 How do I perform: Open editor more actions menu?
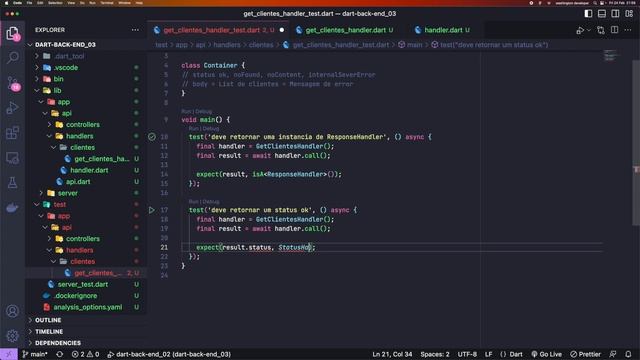pyautogui.click(x=628, y=30)
